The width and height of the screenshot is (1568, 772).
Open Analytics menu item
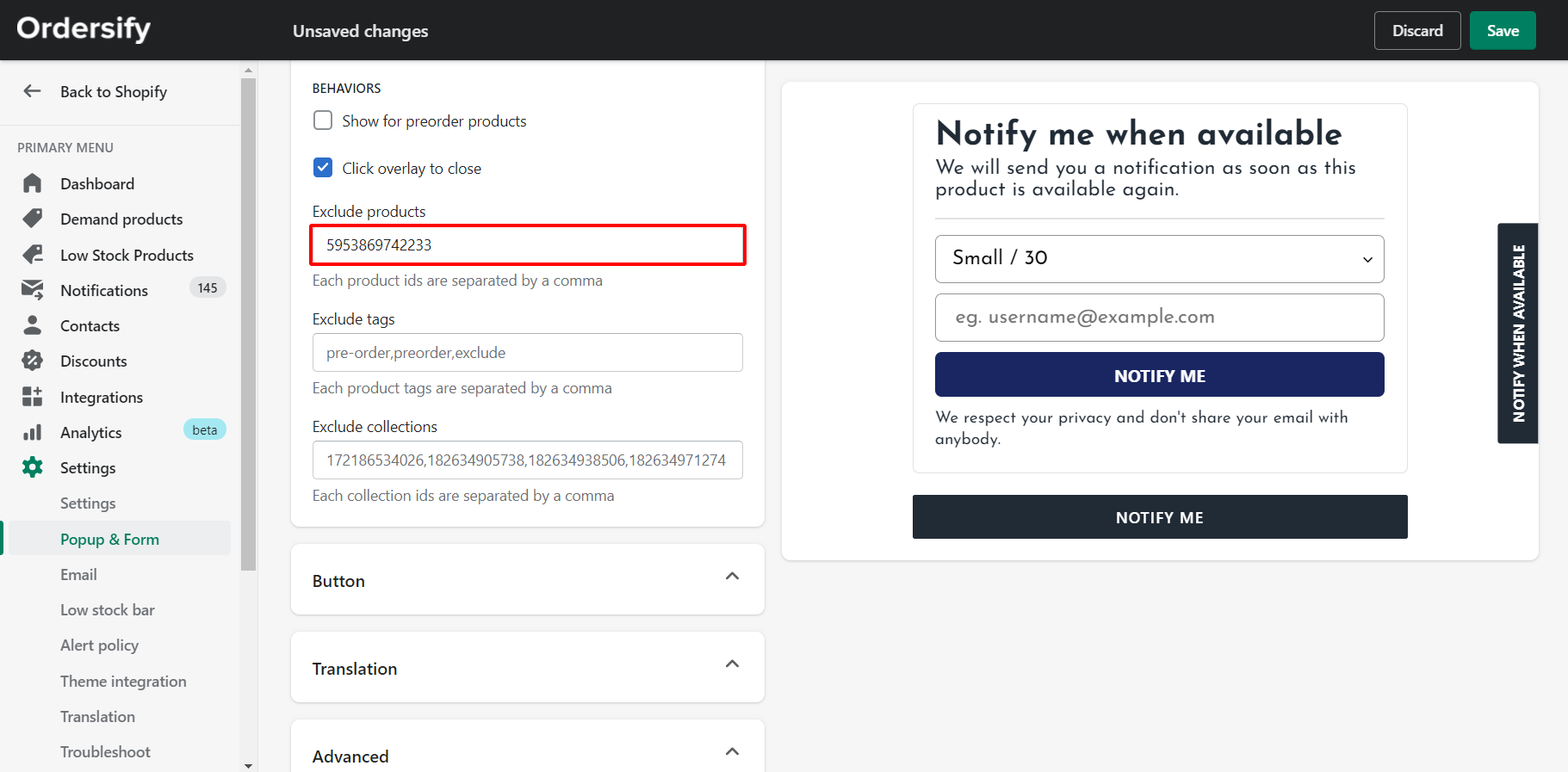click(90, 432)
